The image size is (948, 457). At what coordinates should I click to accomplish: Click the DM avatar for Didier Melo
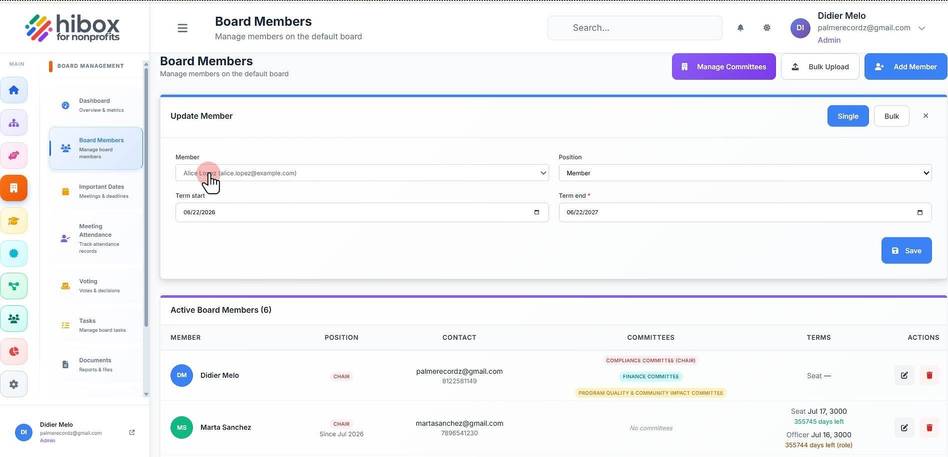[x=181, y=375]
